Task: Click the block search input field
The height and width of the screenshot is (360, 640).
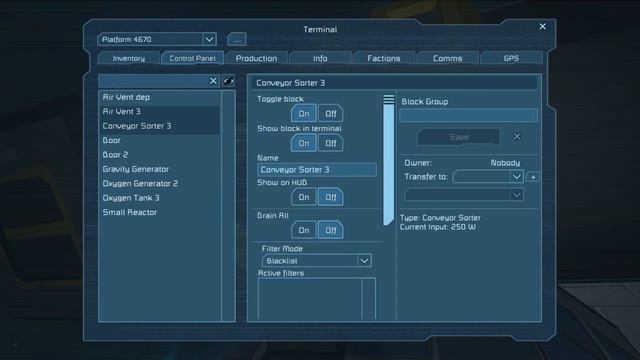Action: (x=153, y=81)
